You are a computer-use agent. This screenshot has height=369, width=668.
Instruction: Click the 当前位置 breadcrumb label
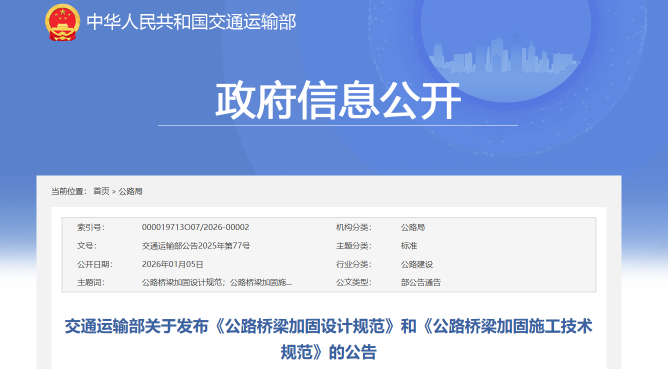point(69,191)
